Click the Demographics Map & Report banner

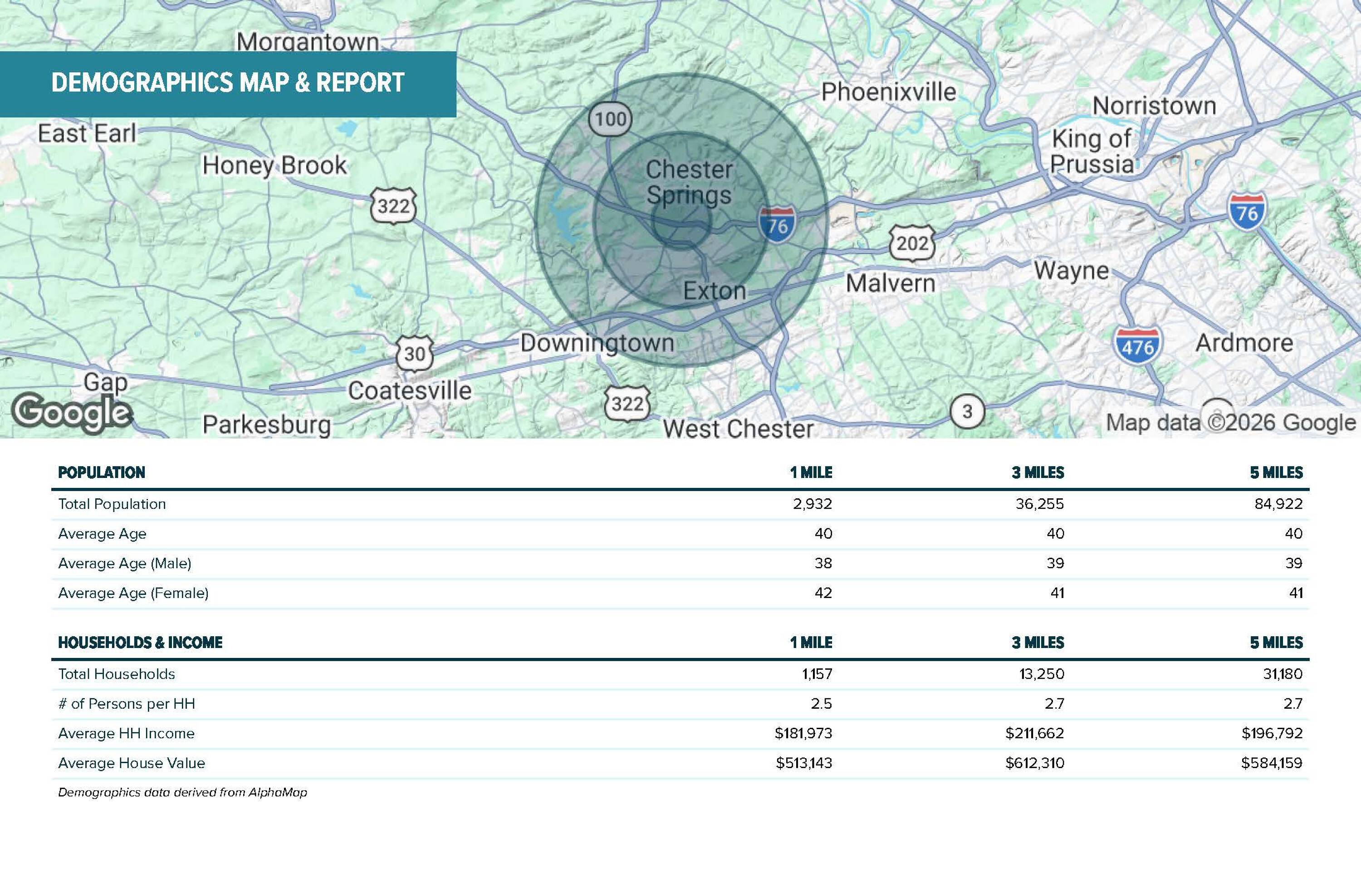coord(228,83)
